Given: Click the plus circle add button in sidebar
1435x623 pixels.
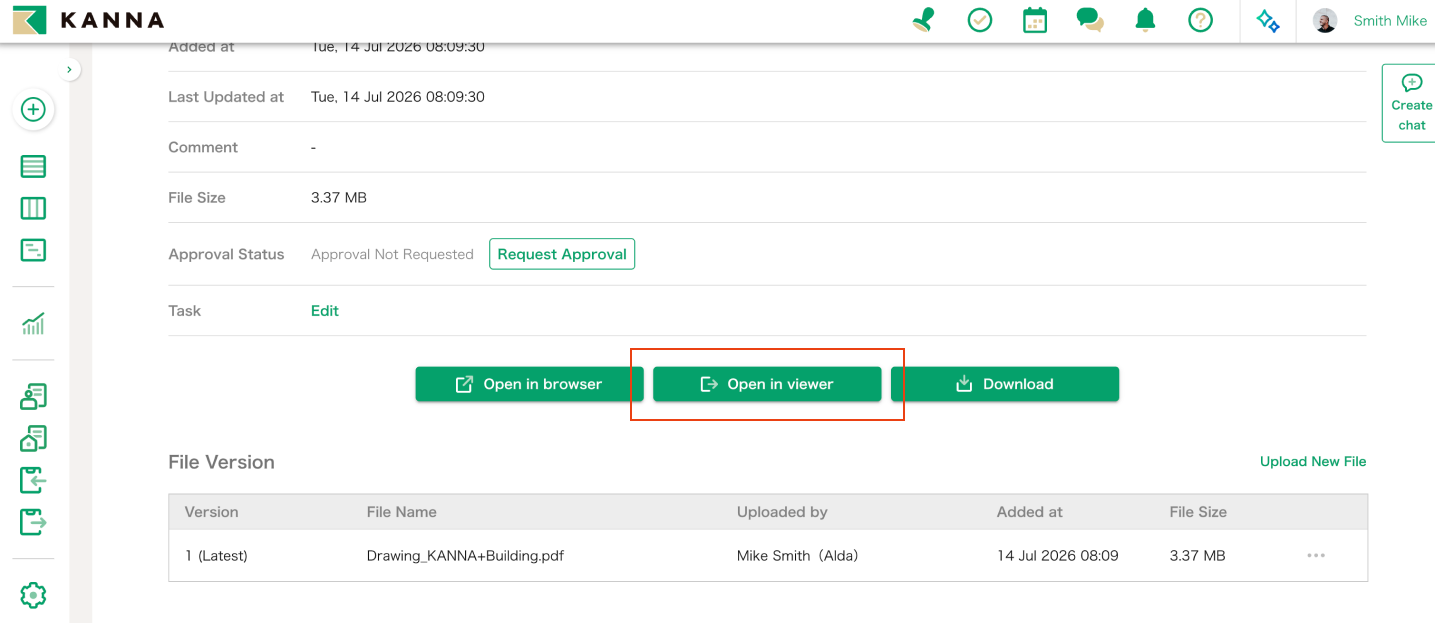Looking at the screenshot, I should pyautogui.click(x=33, y=109).
